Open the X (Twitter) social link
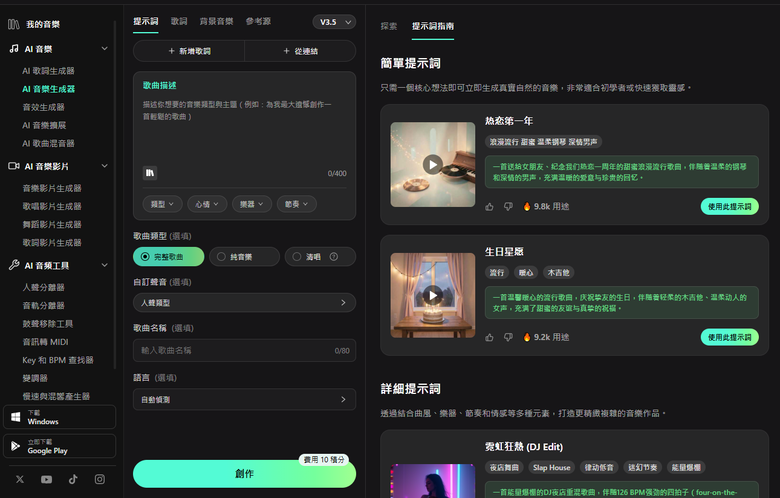This screenshot has height=498, width=780. (20, 479)
